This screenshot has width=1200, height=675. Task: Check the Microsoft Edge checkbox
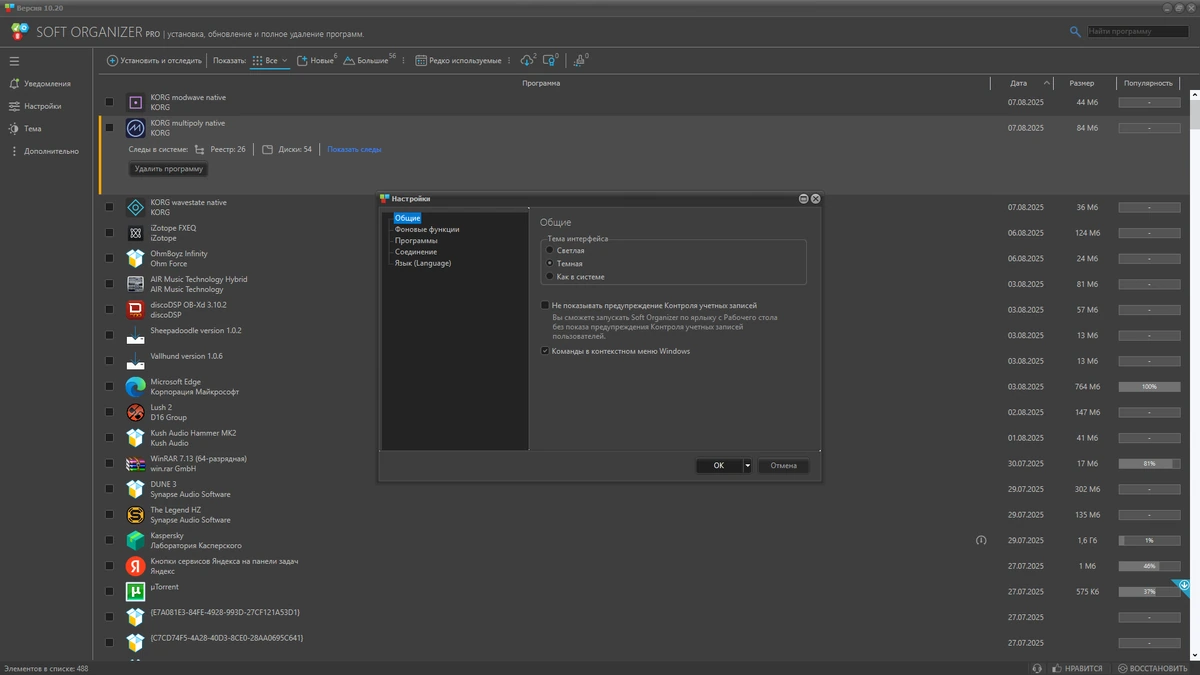[109, 387]
